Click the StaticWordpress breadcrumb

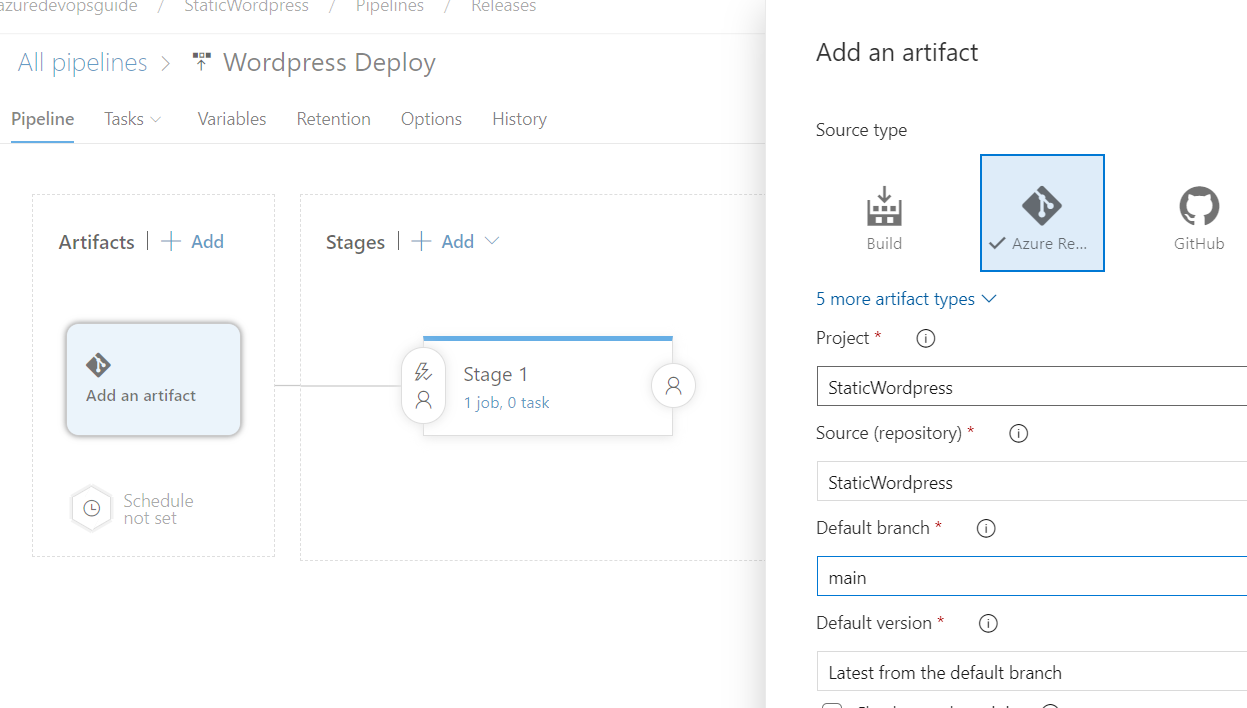(247, 7)
